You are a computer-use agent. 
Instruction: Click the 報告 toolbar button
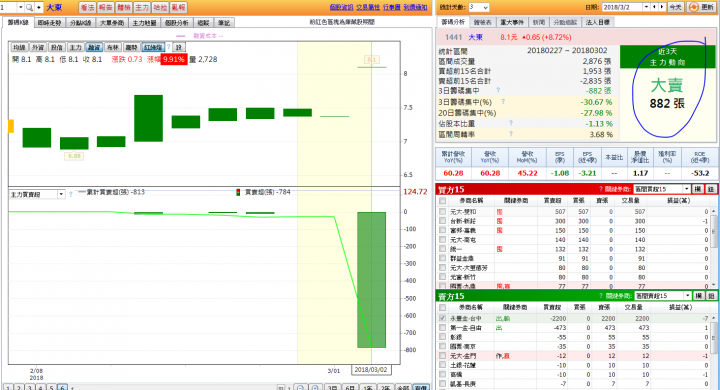[x=105, y=7]
